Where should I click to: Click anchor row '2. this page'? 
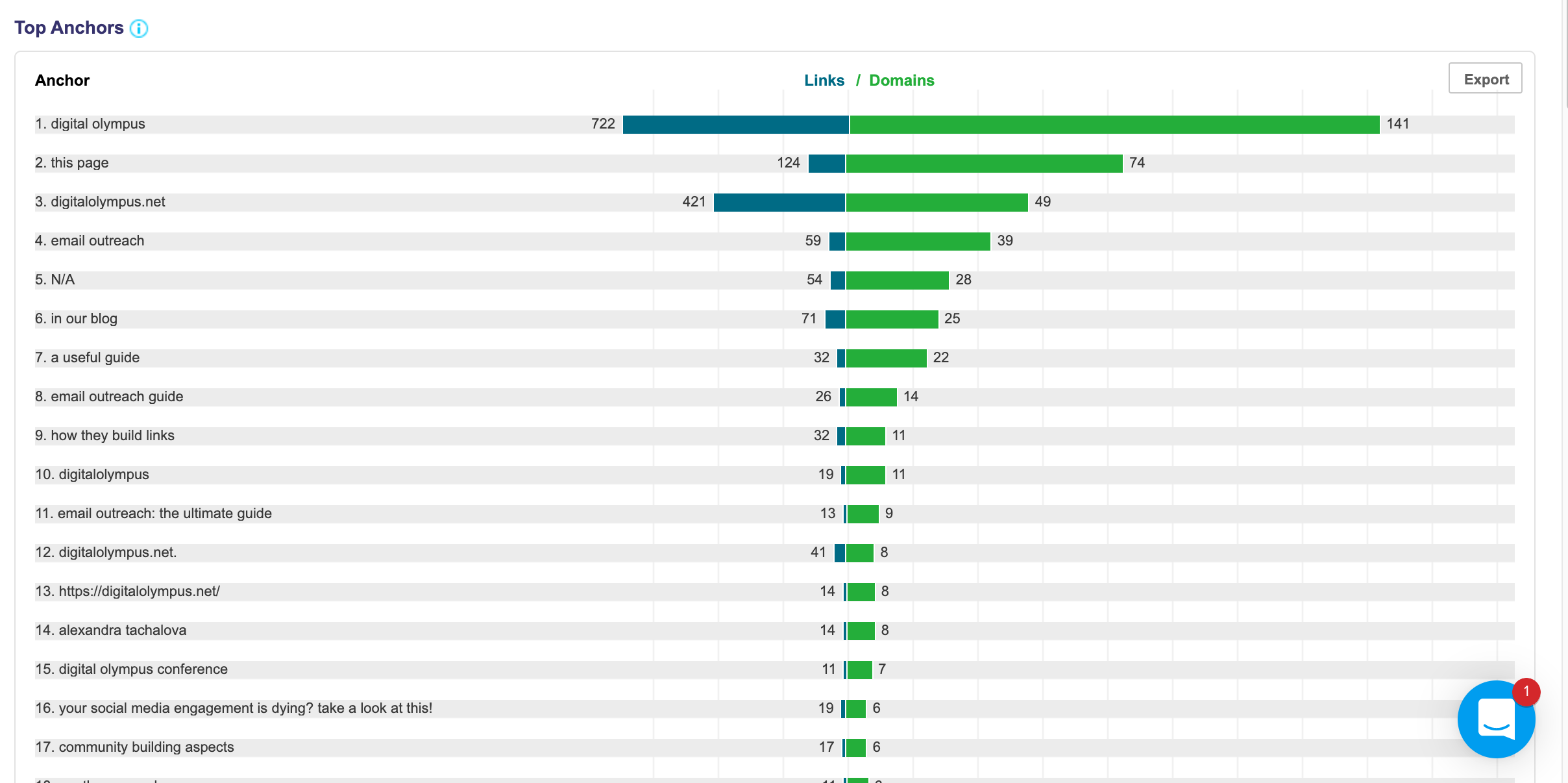tap(775, 163)
